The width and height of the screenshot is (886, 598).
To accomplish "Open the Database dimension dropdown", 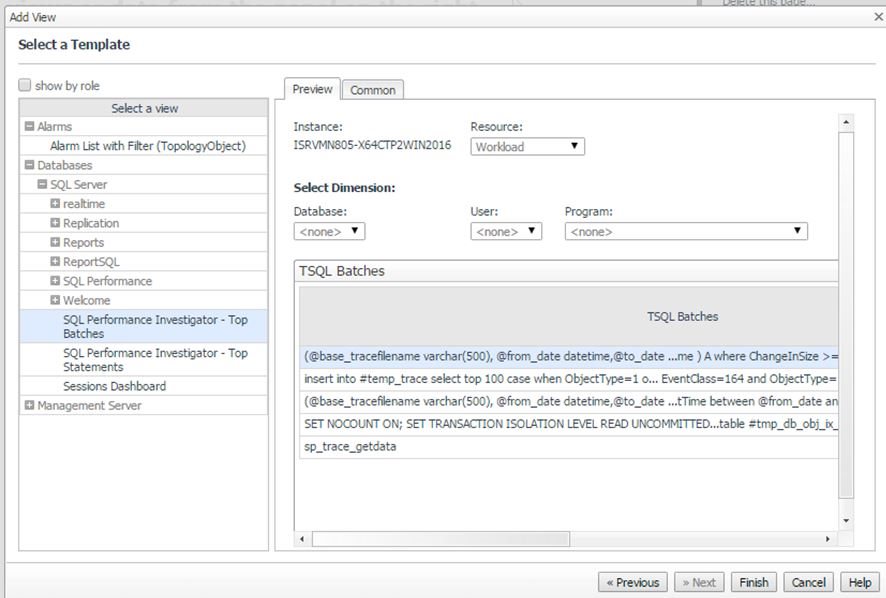I will coord(329,231).
